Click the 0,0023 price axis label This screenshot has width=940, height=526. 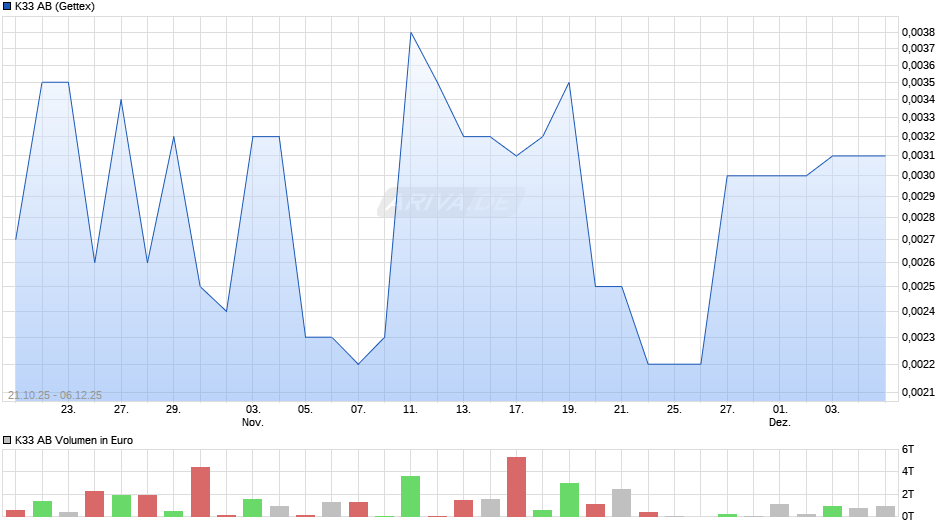point(918,337)
